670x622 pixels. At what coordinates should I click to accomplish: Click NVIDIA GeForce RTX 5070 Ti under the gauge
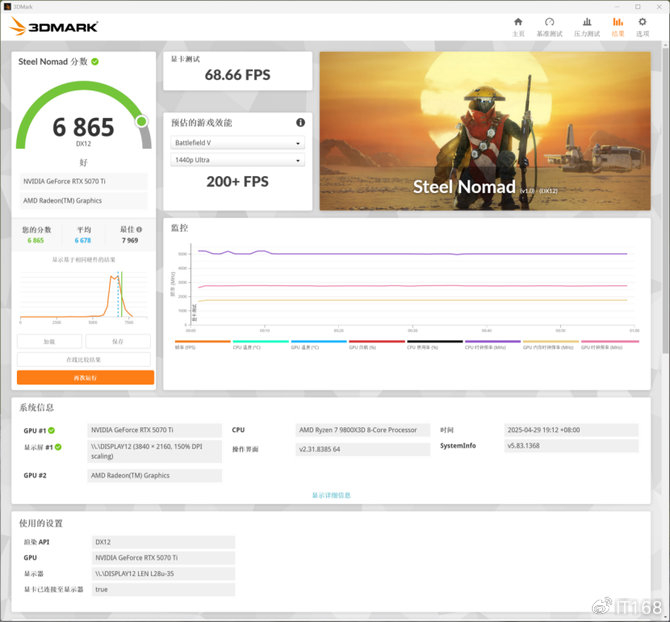[84, 181]
